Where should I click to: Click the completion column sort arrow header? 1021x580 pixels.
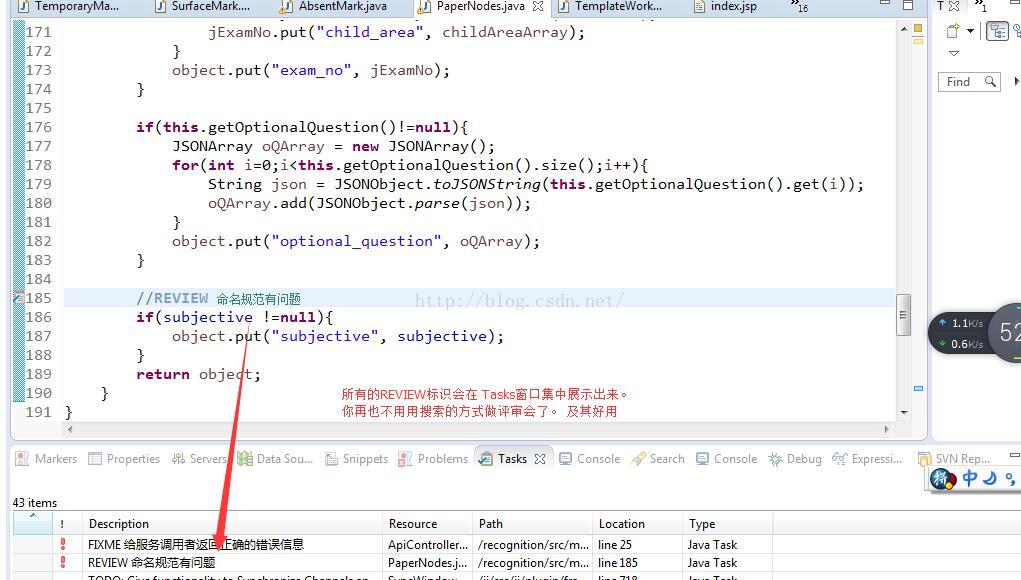tap(32, 523)
